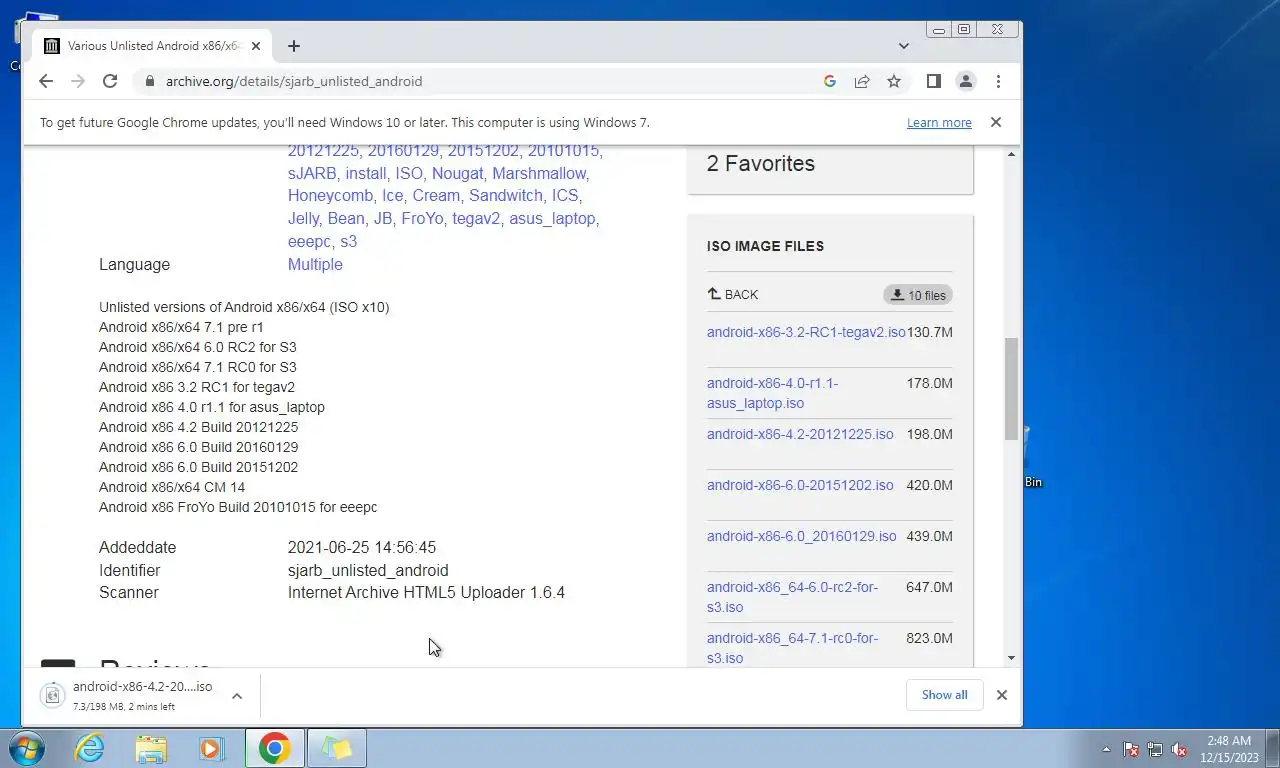The height and width of the screenshot is (768, 1280).
Task: Open Windows Explorer from taskbar
Action: pyautogui.click(x=151, y=748)
